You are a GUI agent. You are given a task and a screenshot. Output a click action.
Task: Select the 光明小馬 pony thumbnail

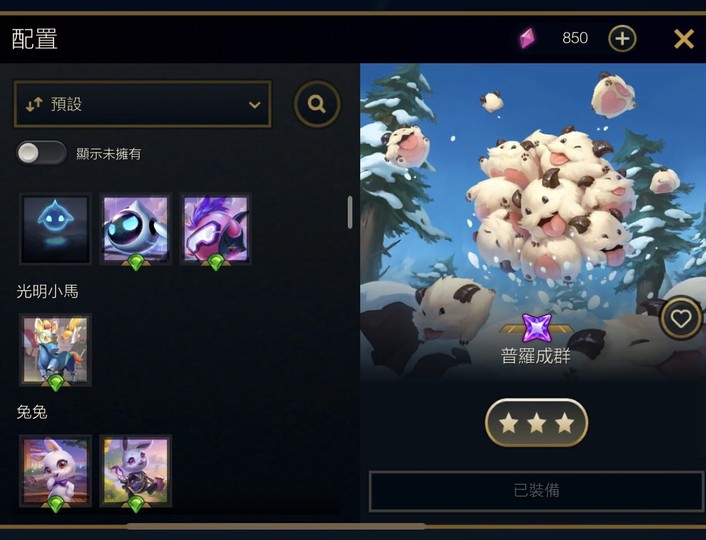[55, 350]
